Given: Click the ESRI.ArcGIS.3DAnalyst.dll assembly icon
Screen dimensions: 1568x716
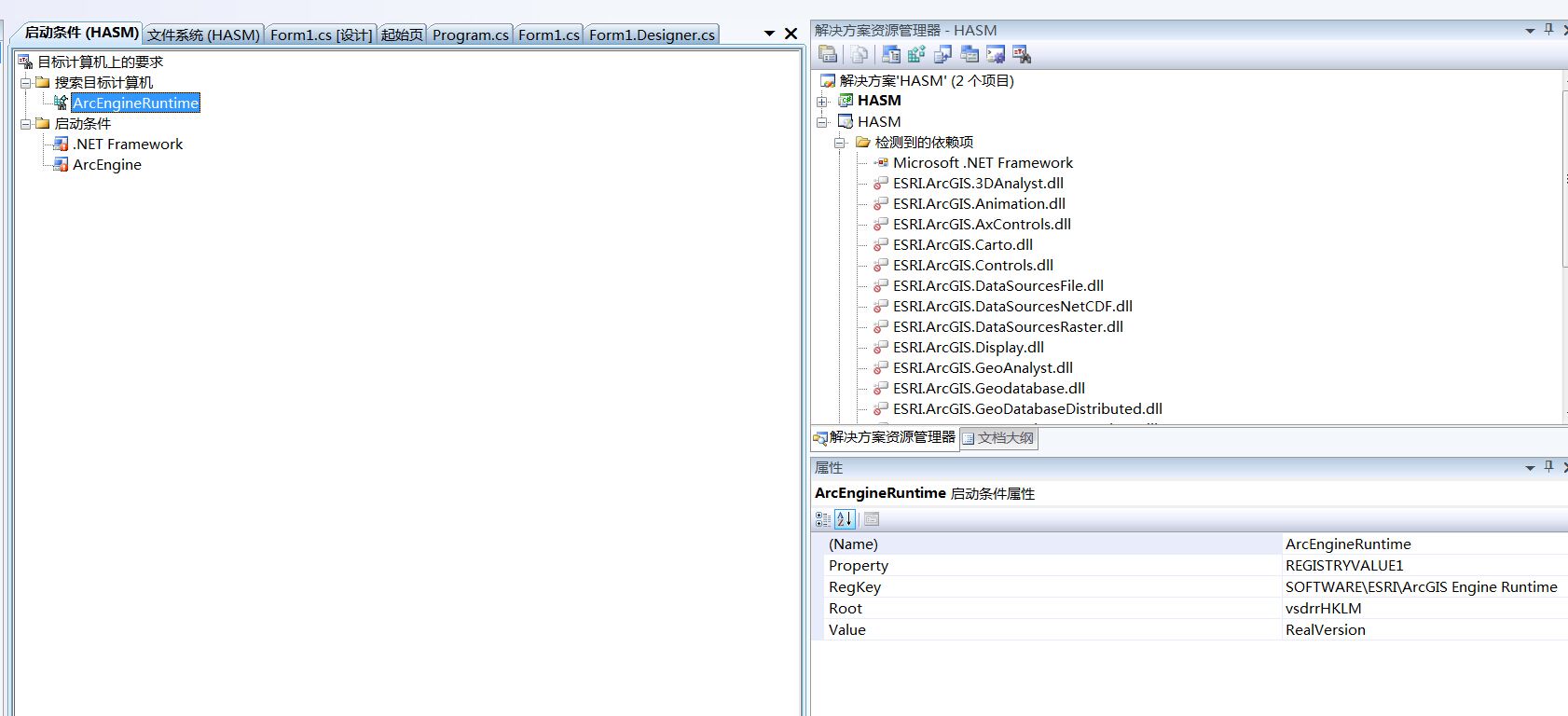Looking at the screenshot, I should [x=881, y=183].
